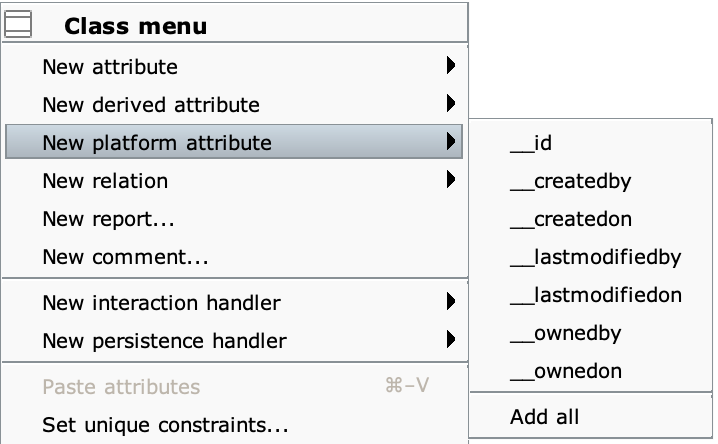Open the New relation submenu arrow
This screenshot has width=718, height=444.
451,179
